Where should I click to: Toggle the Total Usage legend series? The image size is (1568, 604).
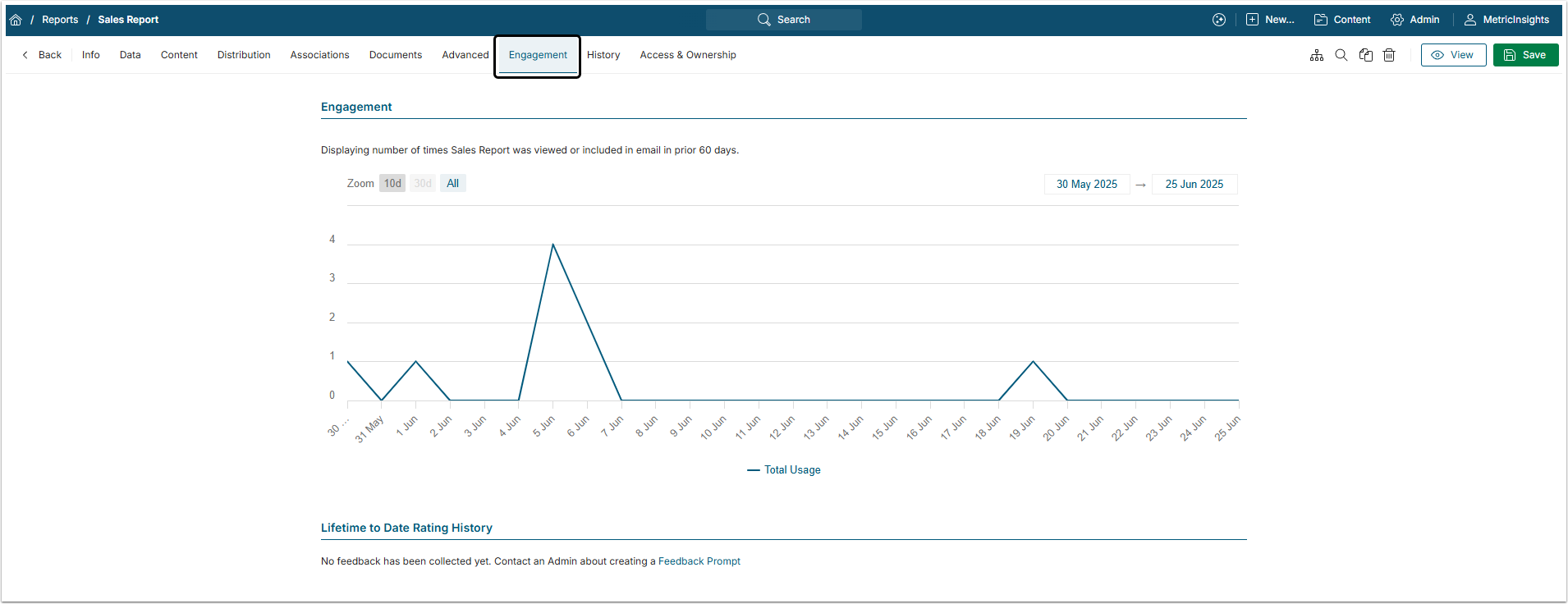pos(784,470)
